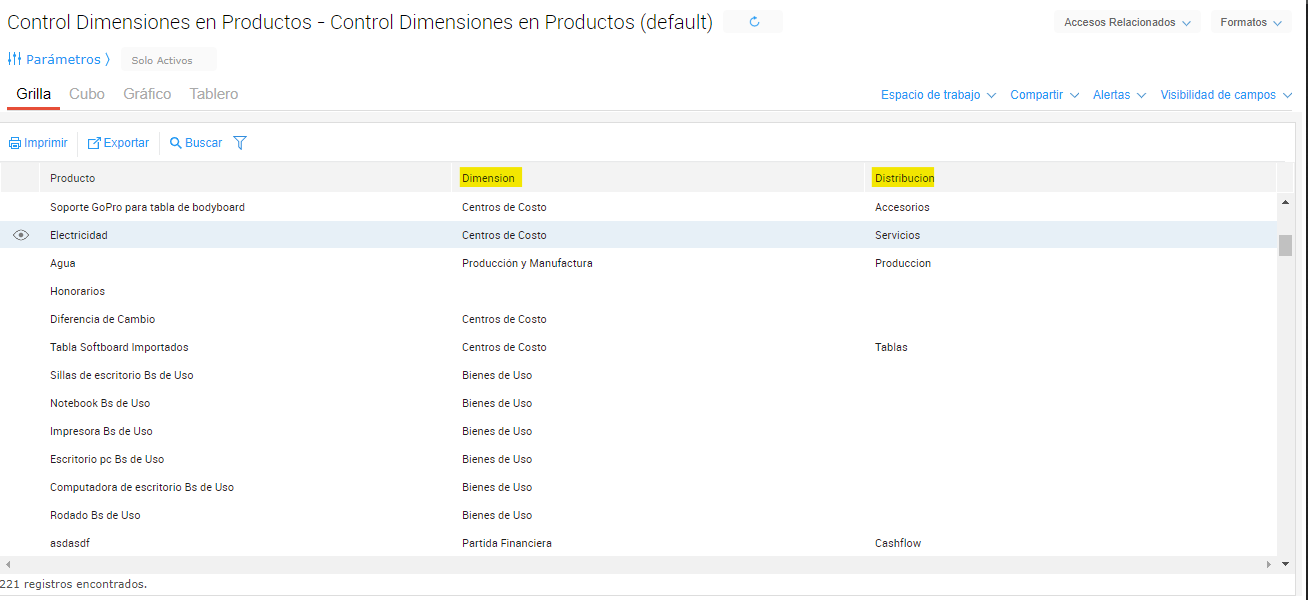Click the Imprimir printer icon

(15, 143)
